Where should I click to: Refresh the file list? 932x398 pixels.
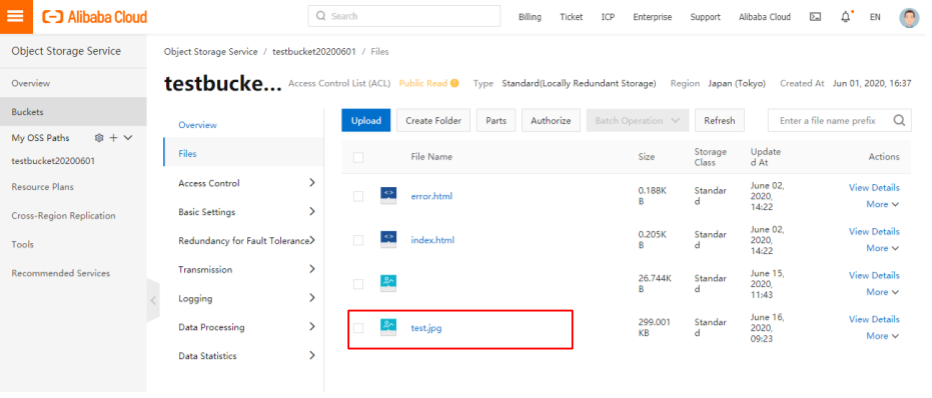click(x=719, y=121)
